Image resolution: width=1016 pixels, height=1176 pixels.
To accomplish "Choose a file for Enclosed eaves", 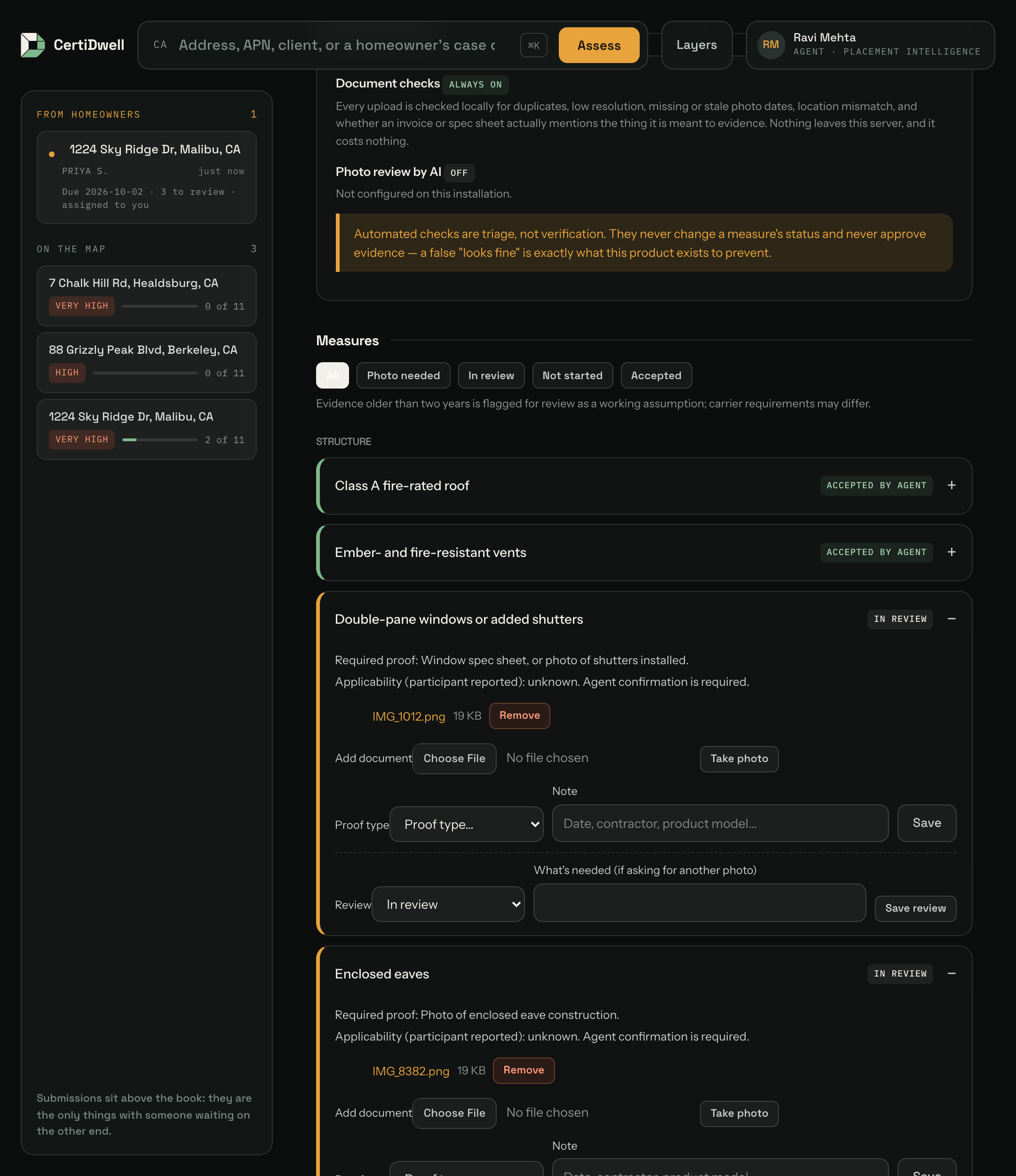I will pos(454,1113).
